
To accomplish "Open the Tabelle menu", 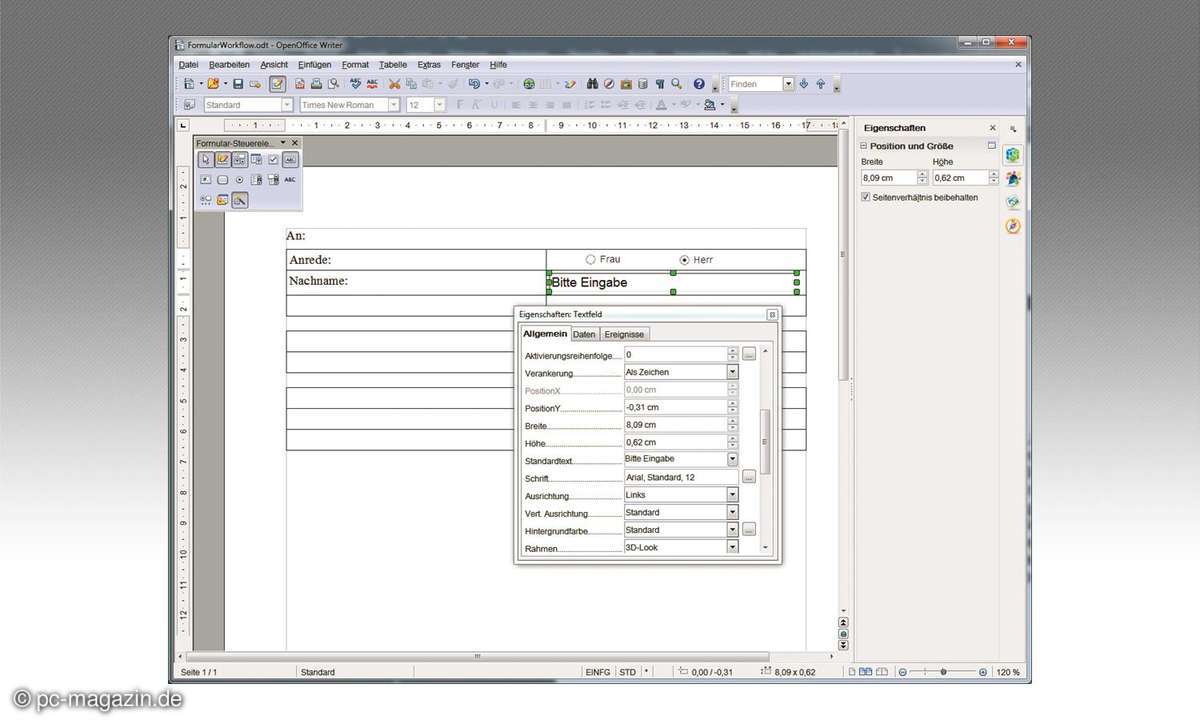I will tap(393, 65).
